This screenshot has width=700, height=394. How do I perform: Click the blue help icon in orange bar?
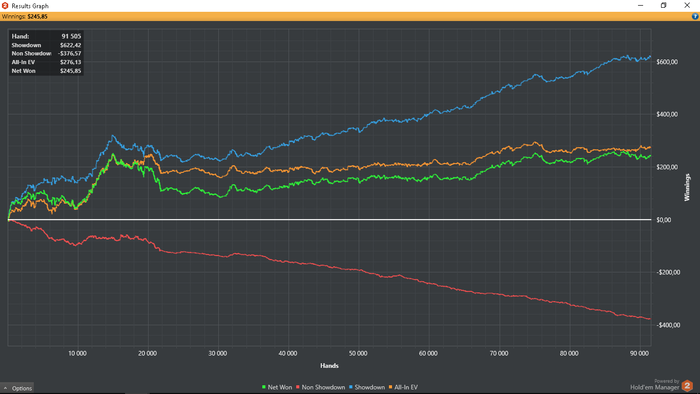click(695, 17)
